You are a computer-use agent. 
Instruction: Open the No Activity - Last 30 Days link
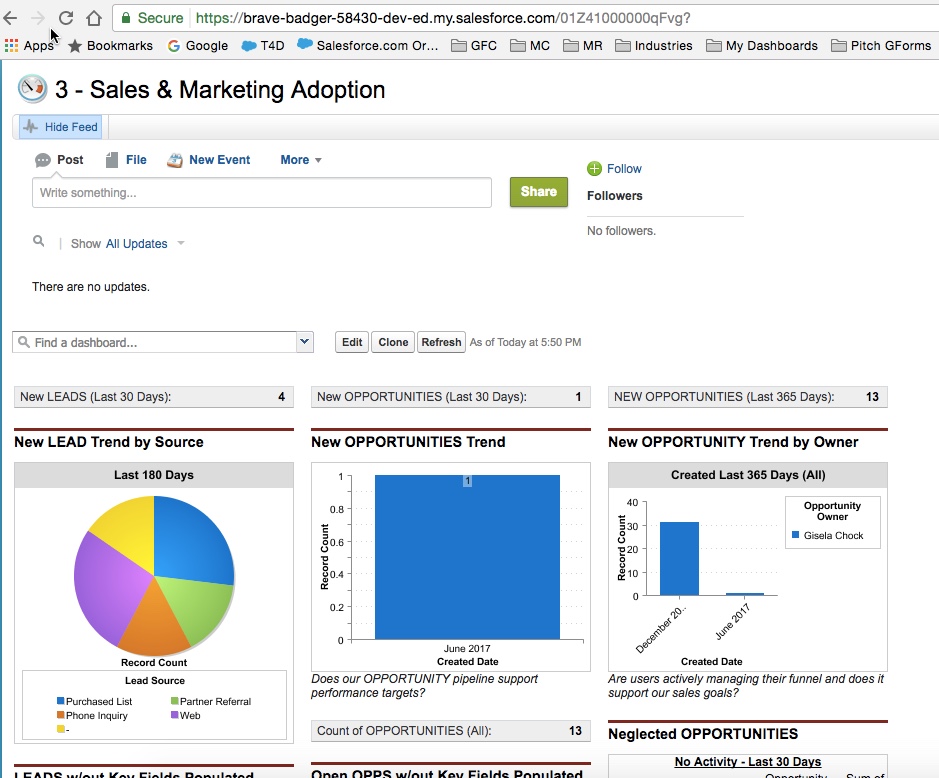point(747,762)
